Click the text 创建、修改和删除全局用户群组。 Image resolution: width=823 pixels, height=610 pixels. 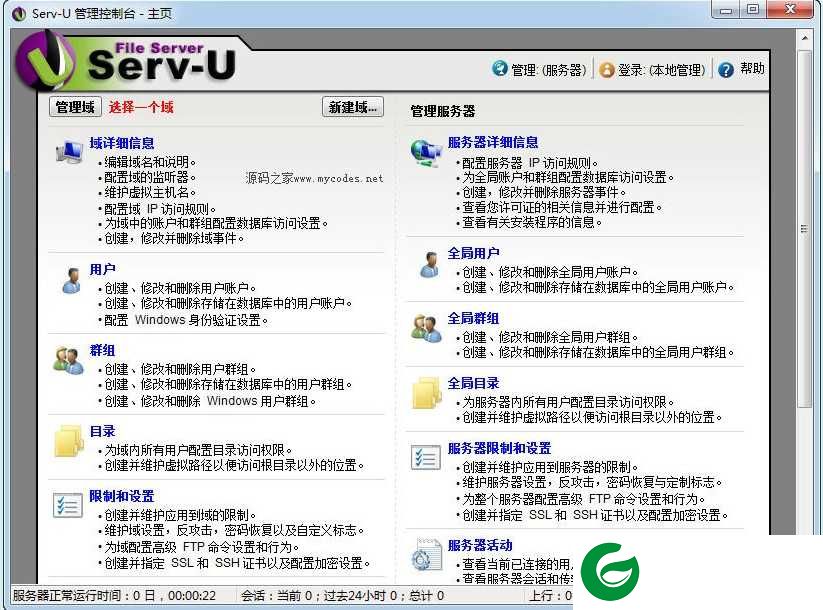tap(550, 337)
